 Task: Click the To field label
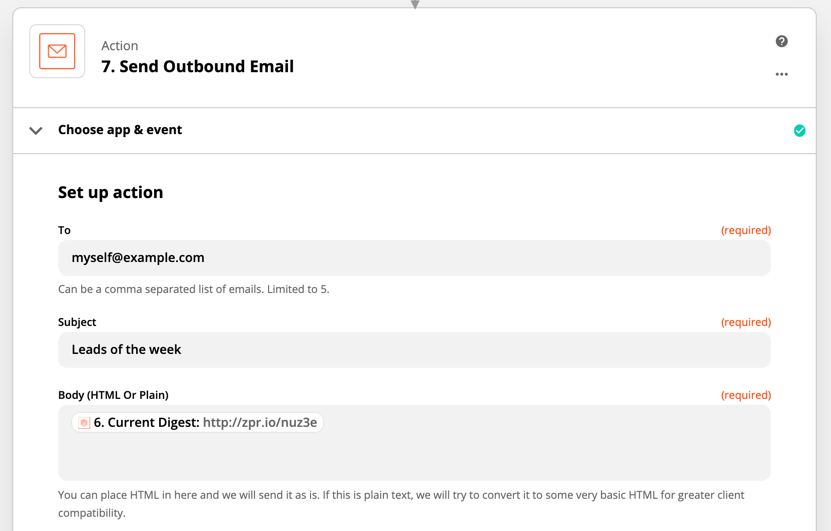64,230
